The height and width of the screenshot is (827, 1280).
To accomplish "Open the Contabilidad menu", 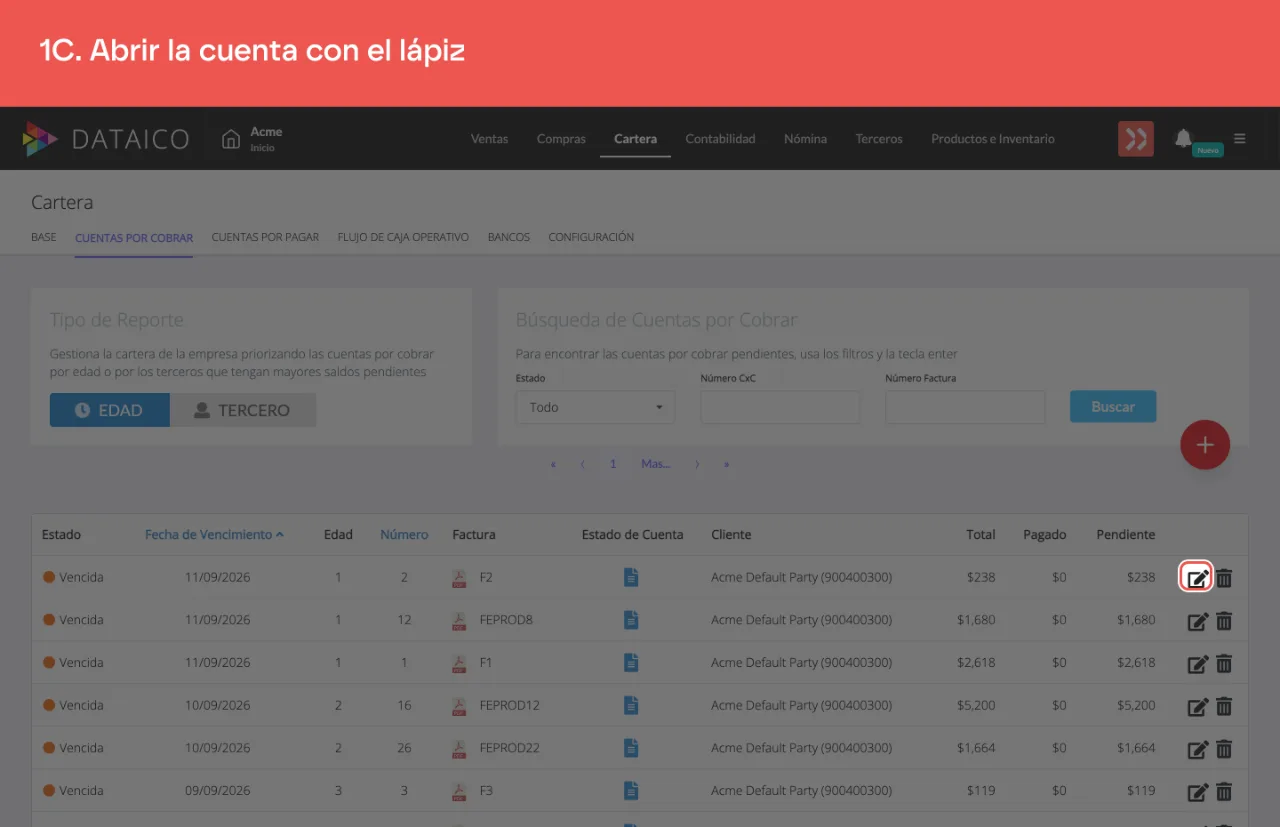I will [x=720, y=139].
